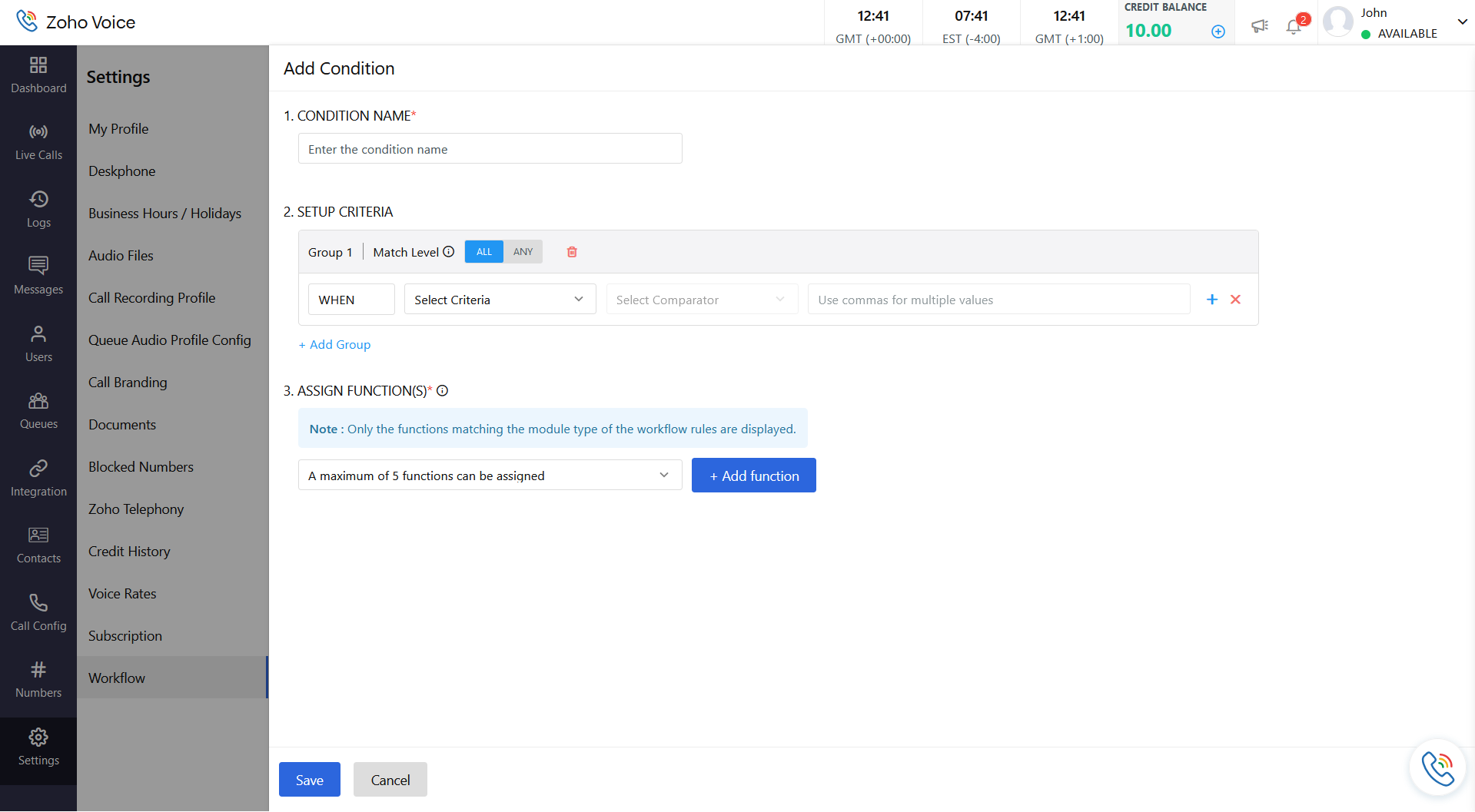This screenshot has height=812, width=1475.
Task: Open Call Branding settings
Action: pyautogui.click(x=128, y=383)
